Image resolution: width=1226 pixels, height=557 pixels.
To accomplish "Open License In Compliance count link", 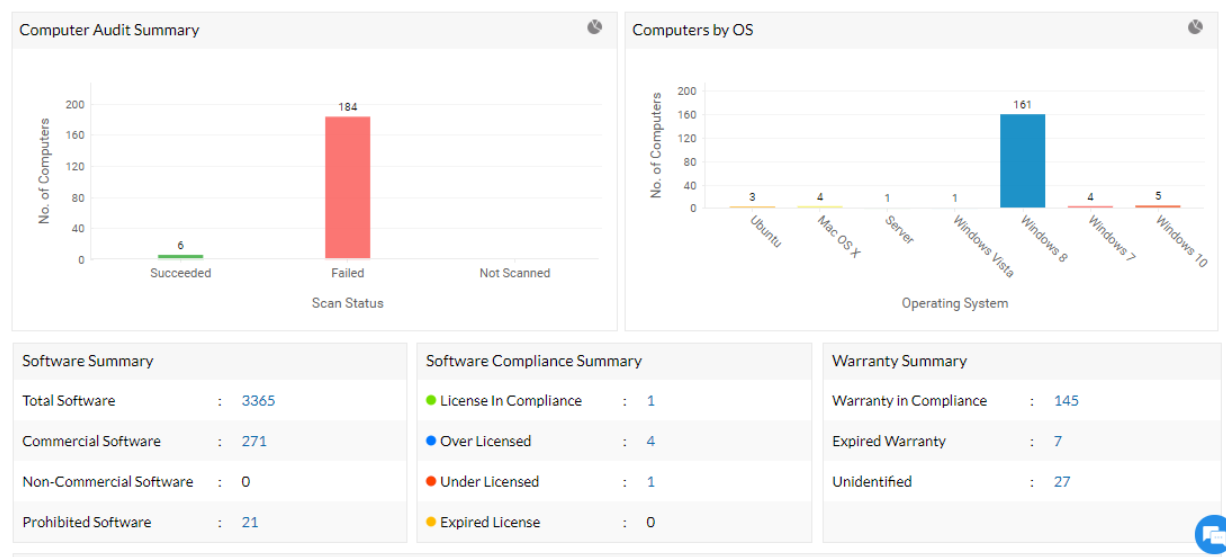I will point(651,401).
